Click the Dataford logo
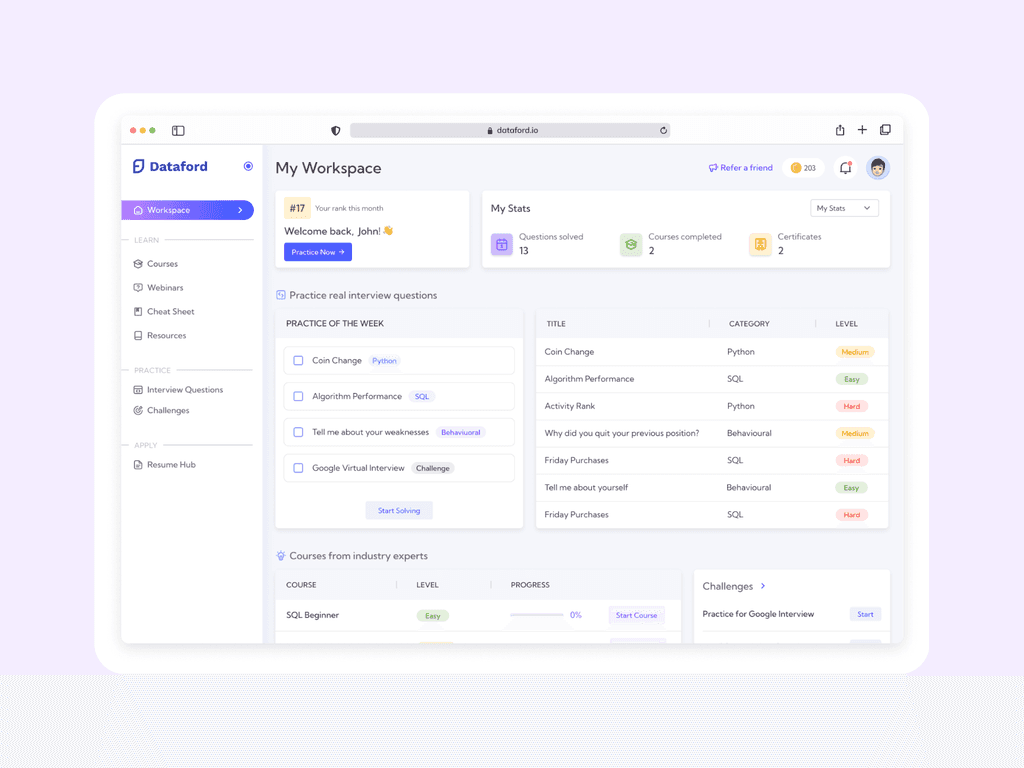The image size is (1024, 768). (170, 167)
